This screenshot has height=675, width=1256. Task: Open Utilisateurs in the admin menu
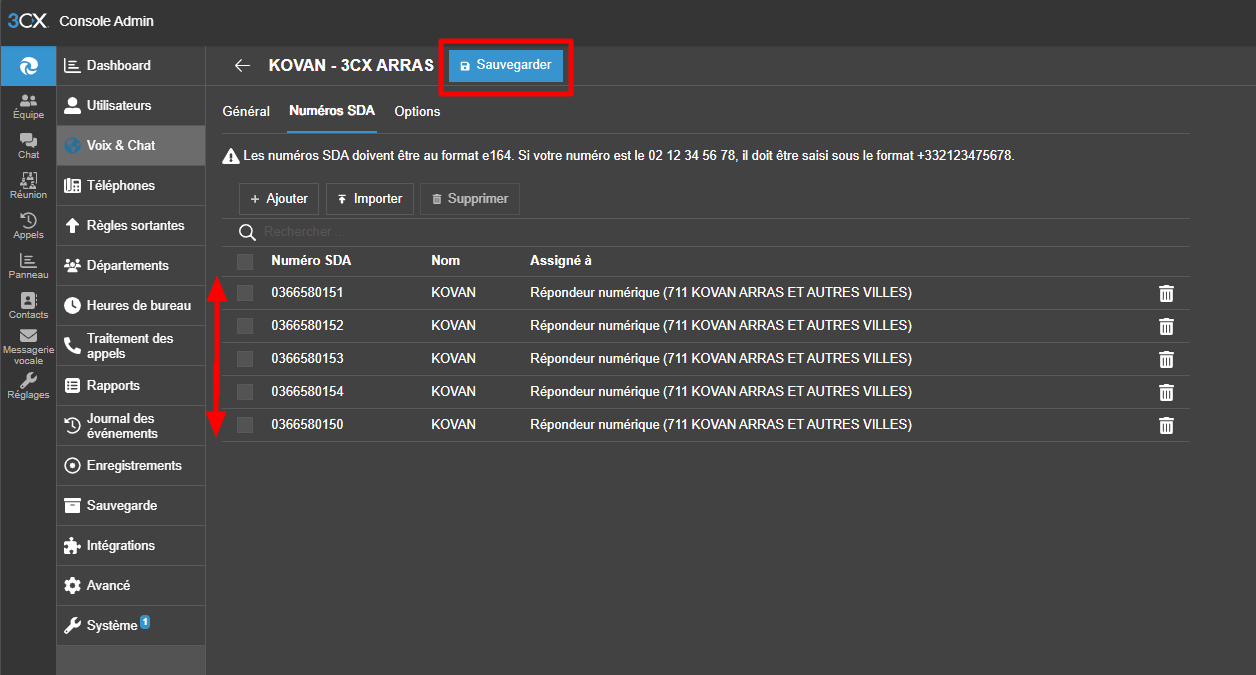click(131, 106)
